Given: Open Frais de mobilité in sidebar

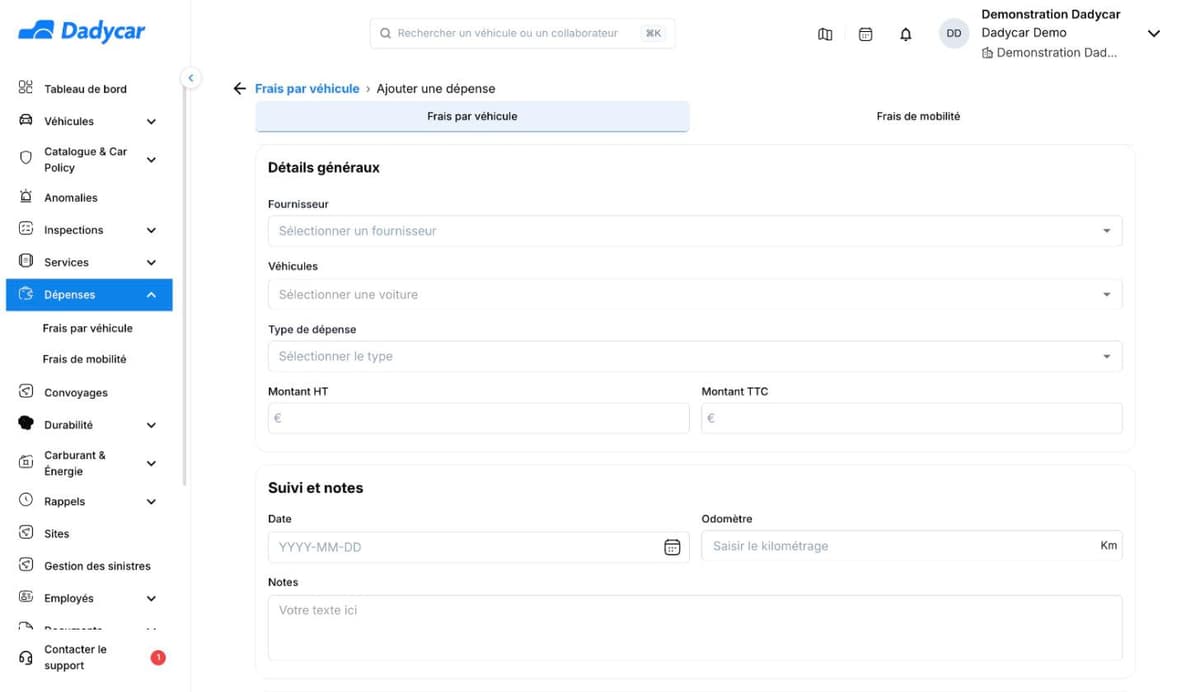Looking at the screenshot, I should coord(84,359).
